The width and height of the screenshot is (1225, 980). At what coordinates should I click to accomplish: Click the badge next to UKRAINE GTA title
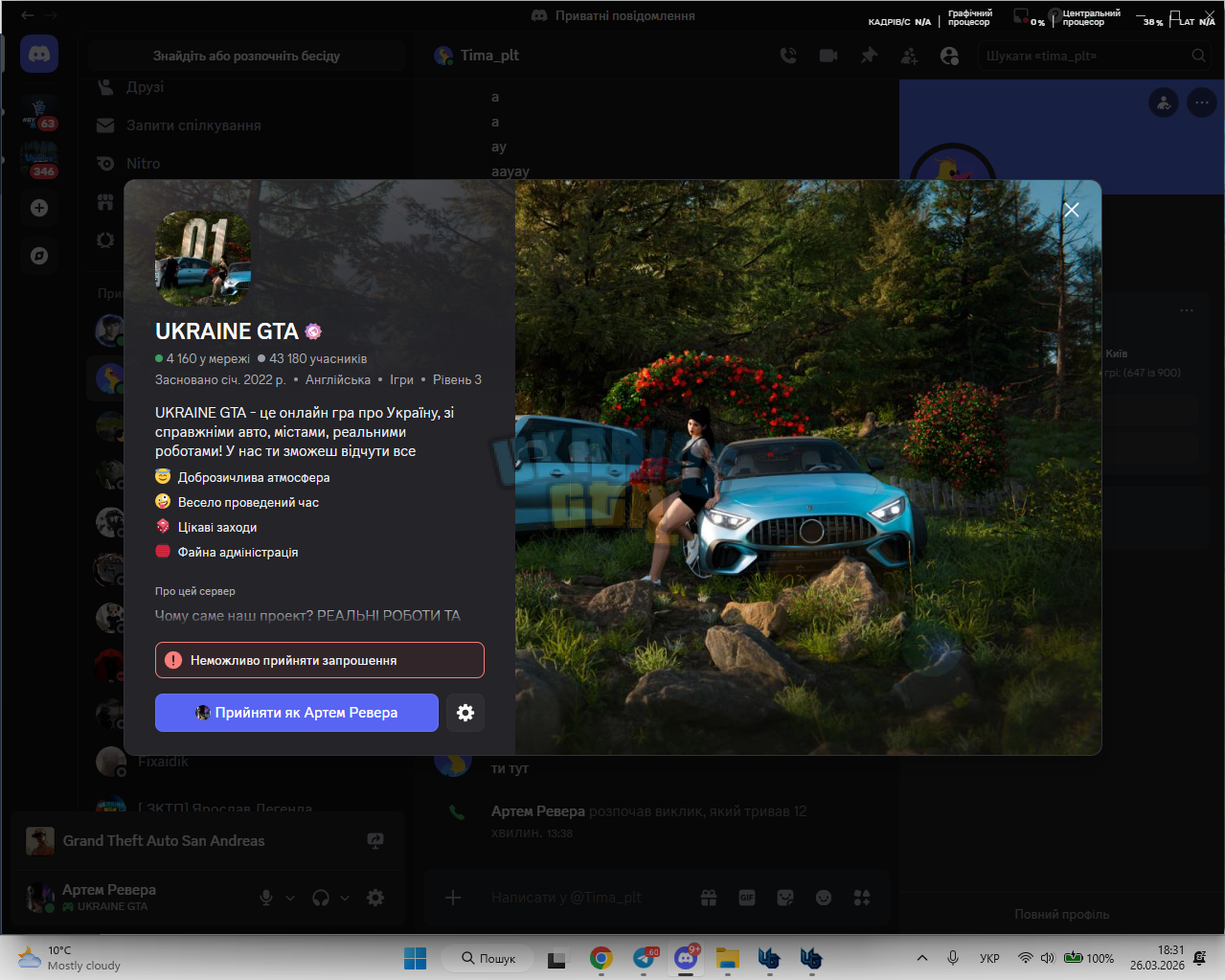313,331
